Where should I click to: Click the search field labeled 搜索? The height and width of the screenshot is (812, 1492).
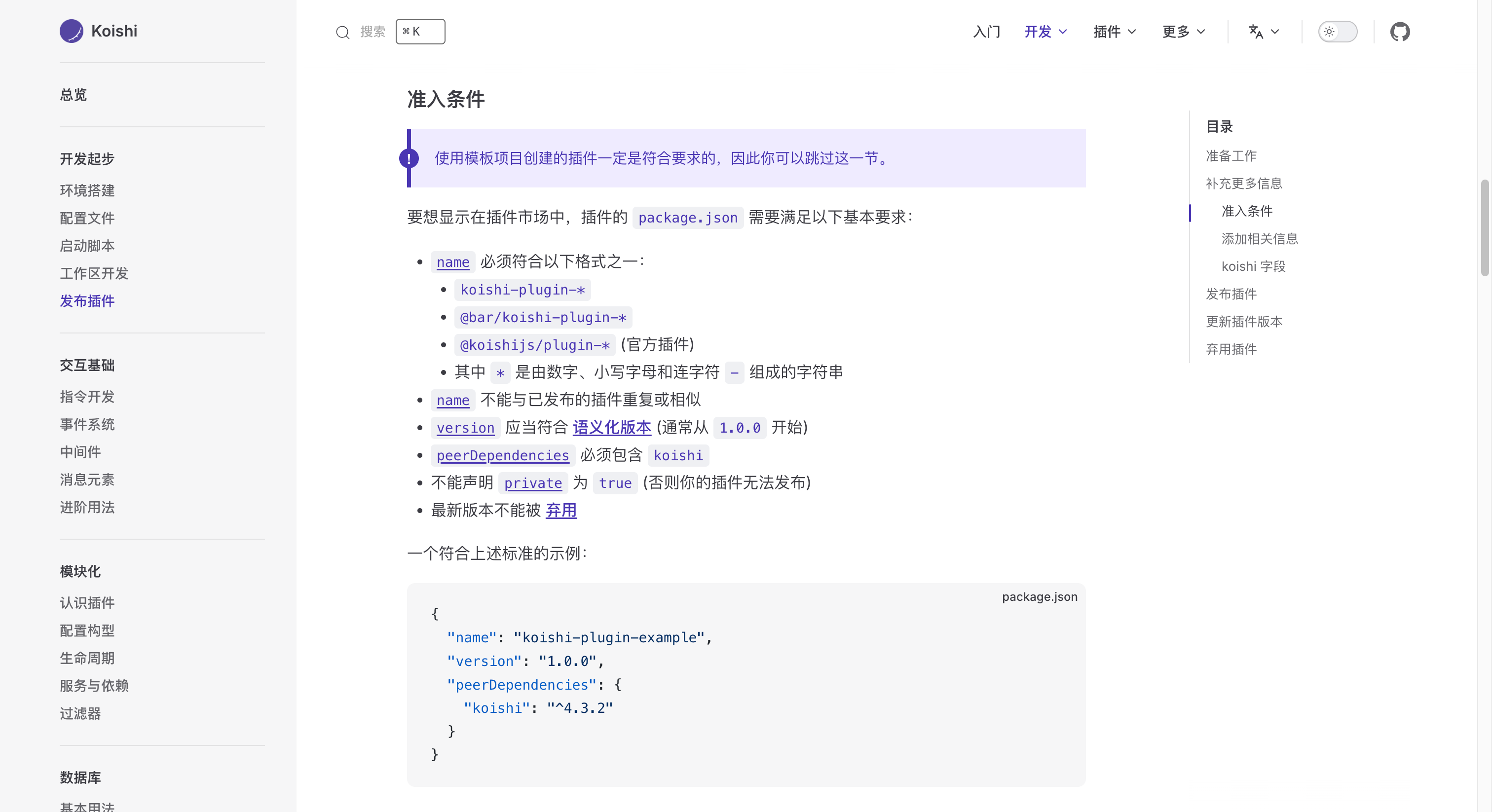[x=373, y=31]
